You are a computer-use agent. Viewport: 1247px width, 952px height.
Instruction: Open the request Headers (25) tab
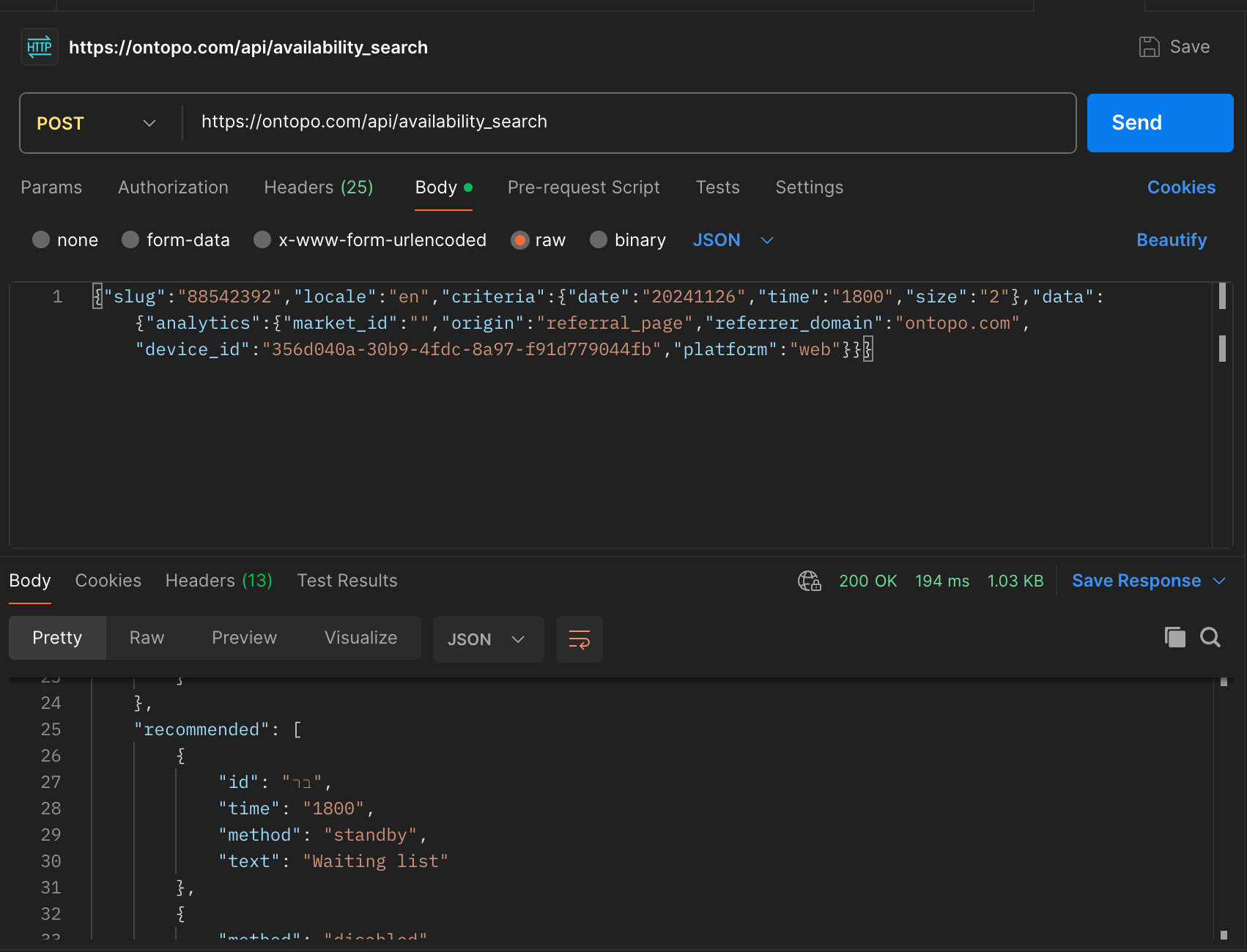[x=319, y=187]
